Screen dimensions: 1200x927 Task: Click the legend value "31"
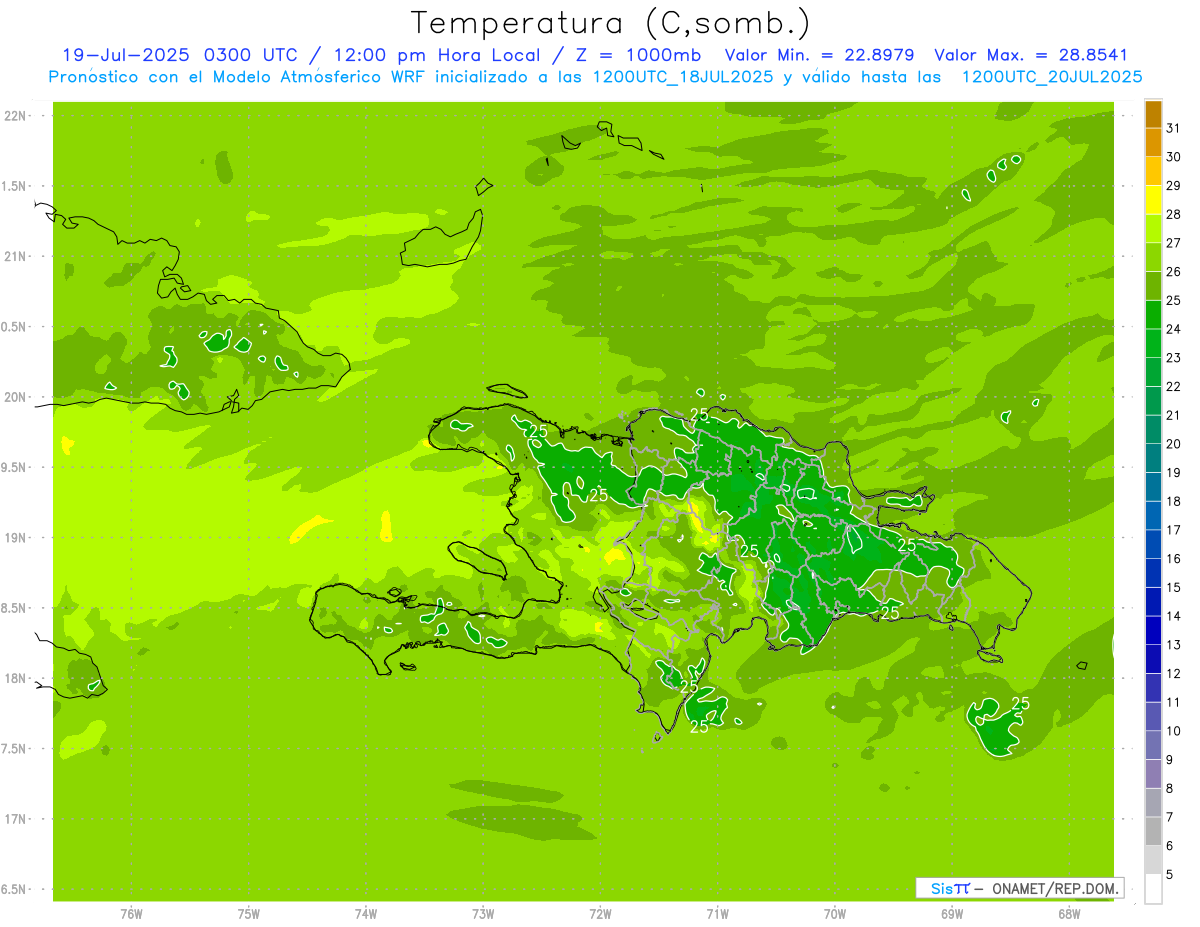click(x=1173, y=127)
